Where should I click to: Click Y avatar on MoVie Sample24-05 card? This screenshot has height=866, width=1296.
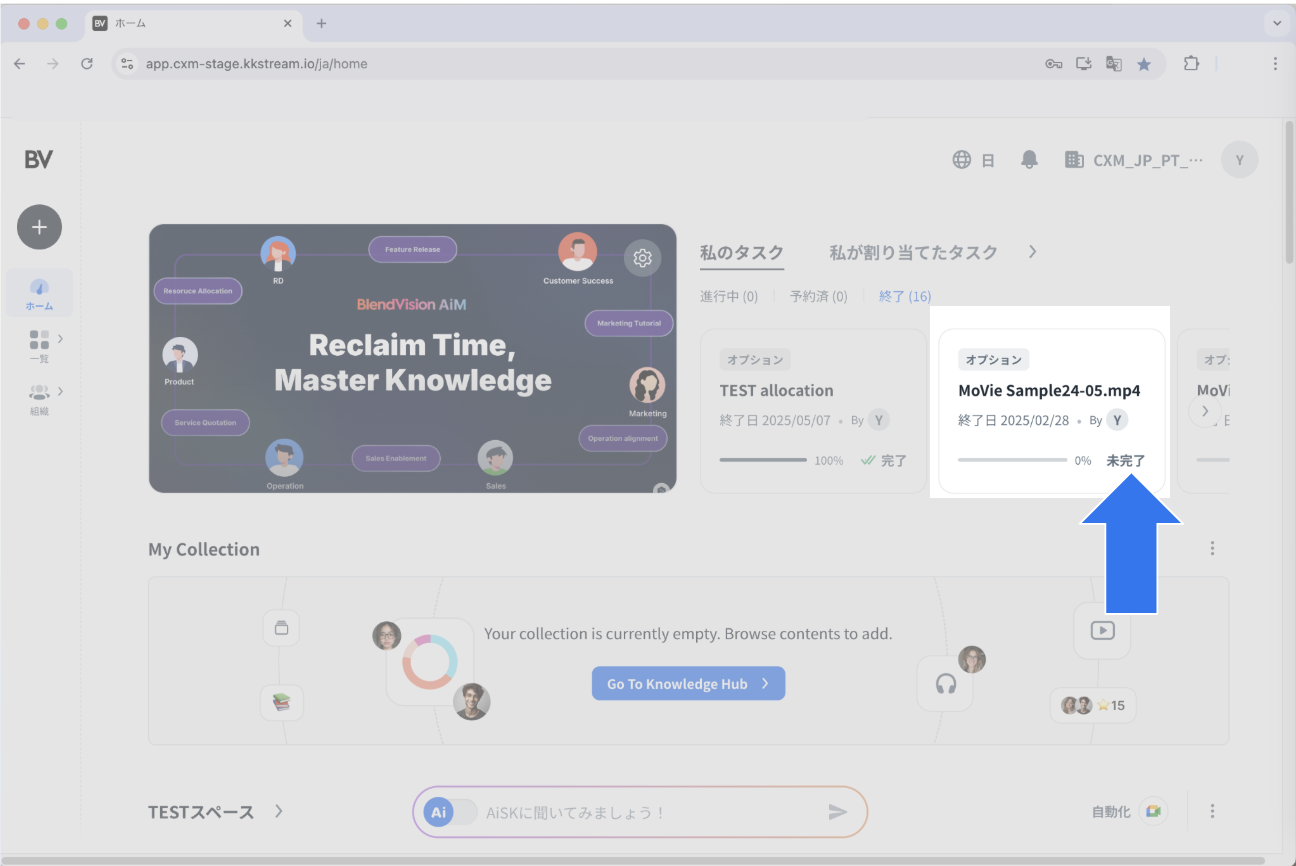click(x=1117, y=420)
